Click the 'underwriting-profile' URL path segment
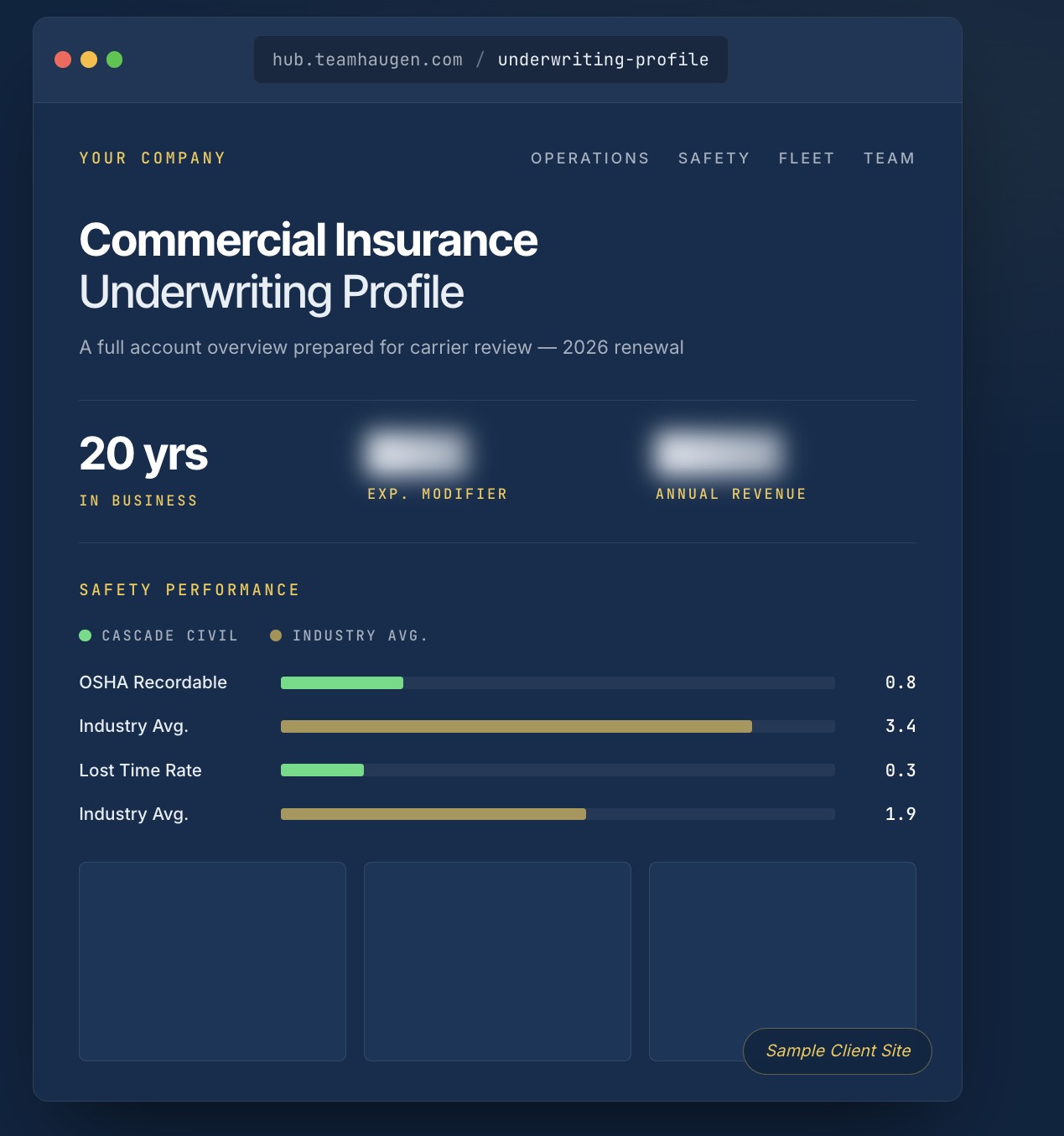Viewport: 1064px width, 1136px height. point(604,60)
